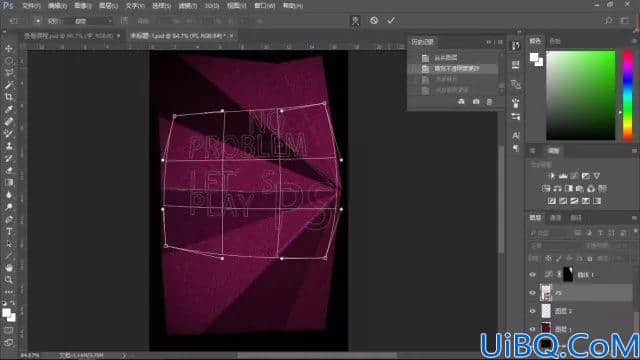Click the trash icon in History panel

click(x=489, y=102)
